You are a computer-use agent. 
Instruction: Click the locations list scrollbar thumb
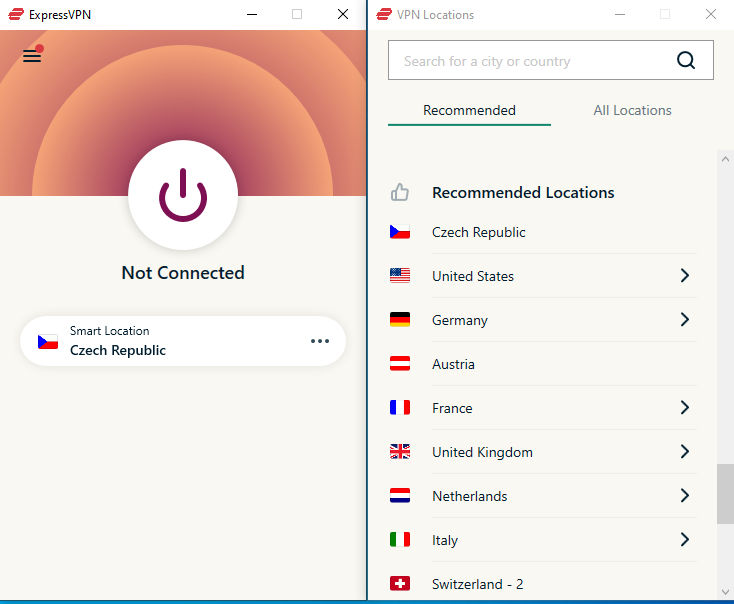point(725,494)
